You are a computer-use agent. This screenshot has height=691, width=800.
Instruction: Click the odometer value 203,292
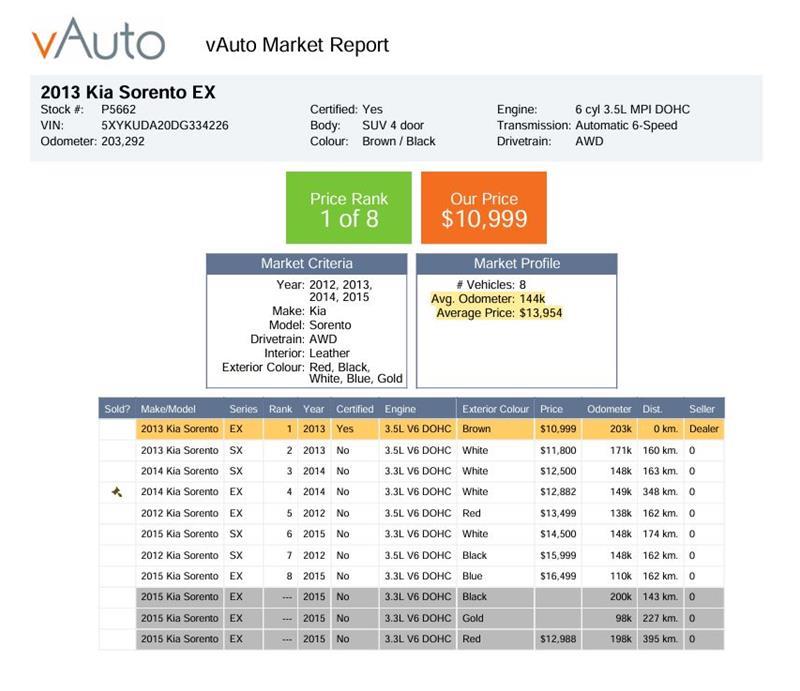[x=122, y=141]
